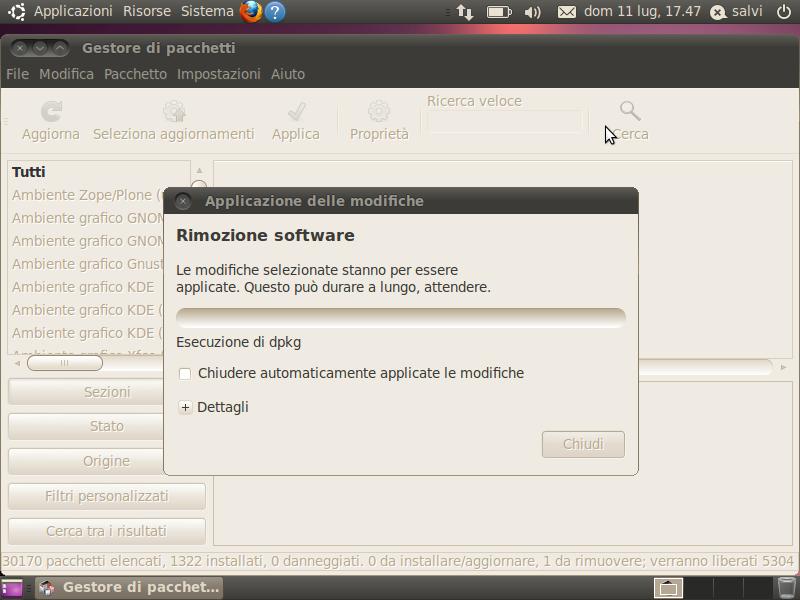Image resolution: width=800 pixels, height=600 pixels.
Task: Open the Proprietà gear icon
Action: [379, 111]
